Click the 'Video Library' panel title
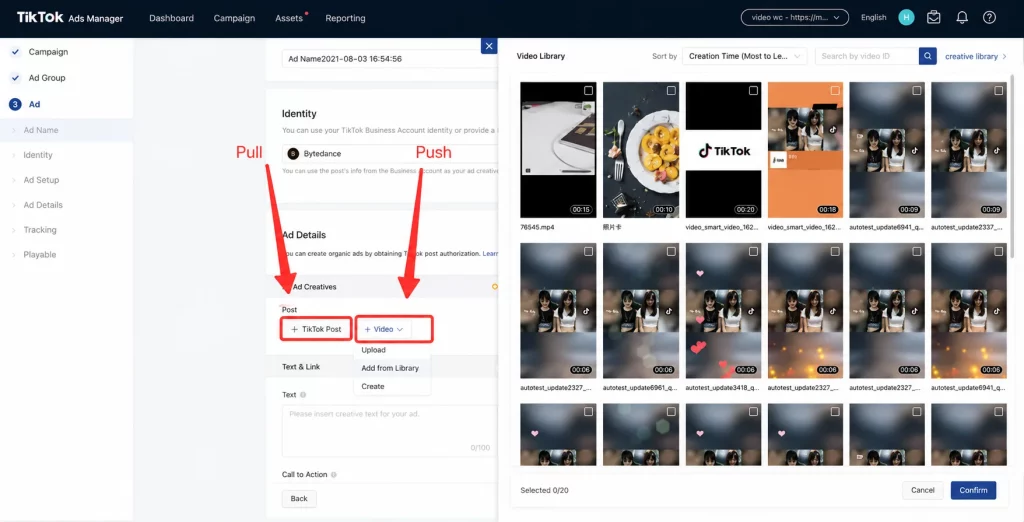 541,56
